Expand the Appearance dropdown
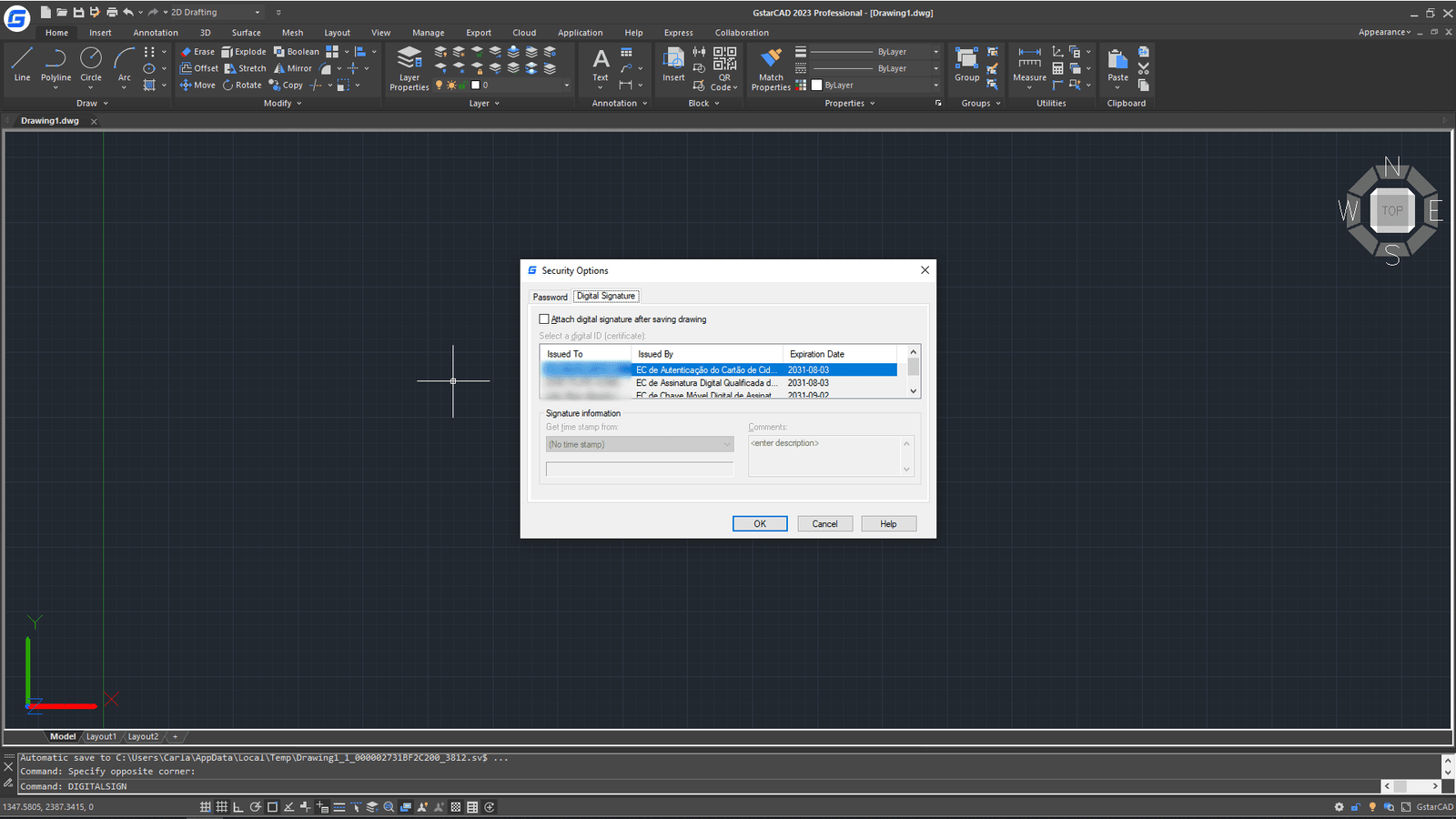Image resolution: width=1456 pixels, height=819 pixels. tap(1384, 32)
